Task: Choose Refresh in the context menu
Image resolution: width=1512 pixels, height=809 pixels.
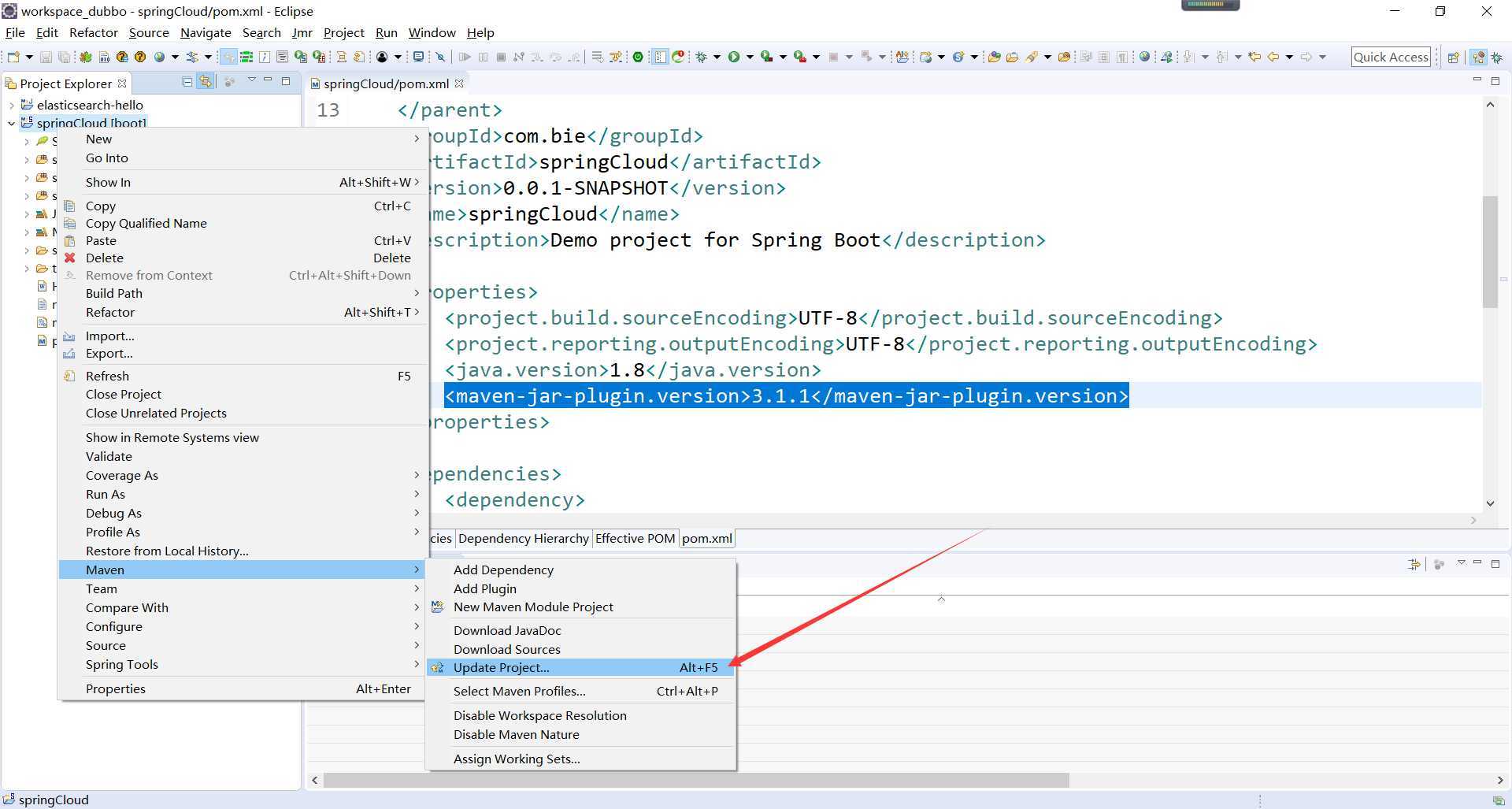Action: pos(243,376)
